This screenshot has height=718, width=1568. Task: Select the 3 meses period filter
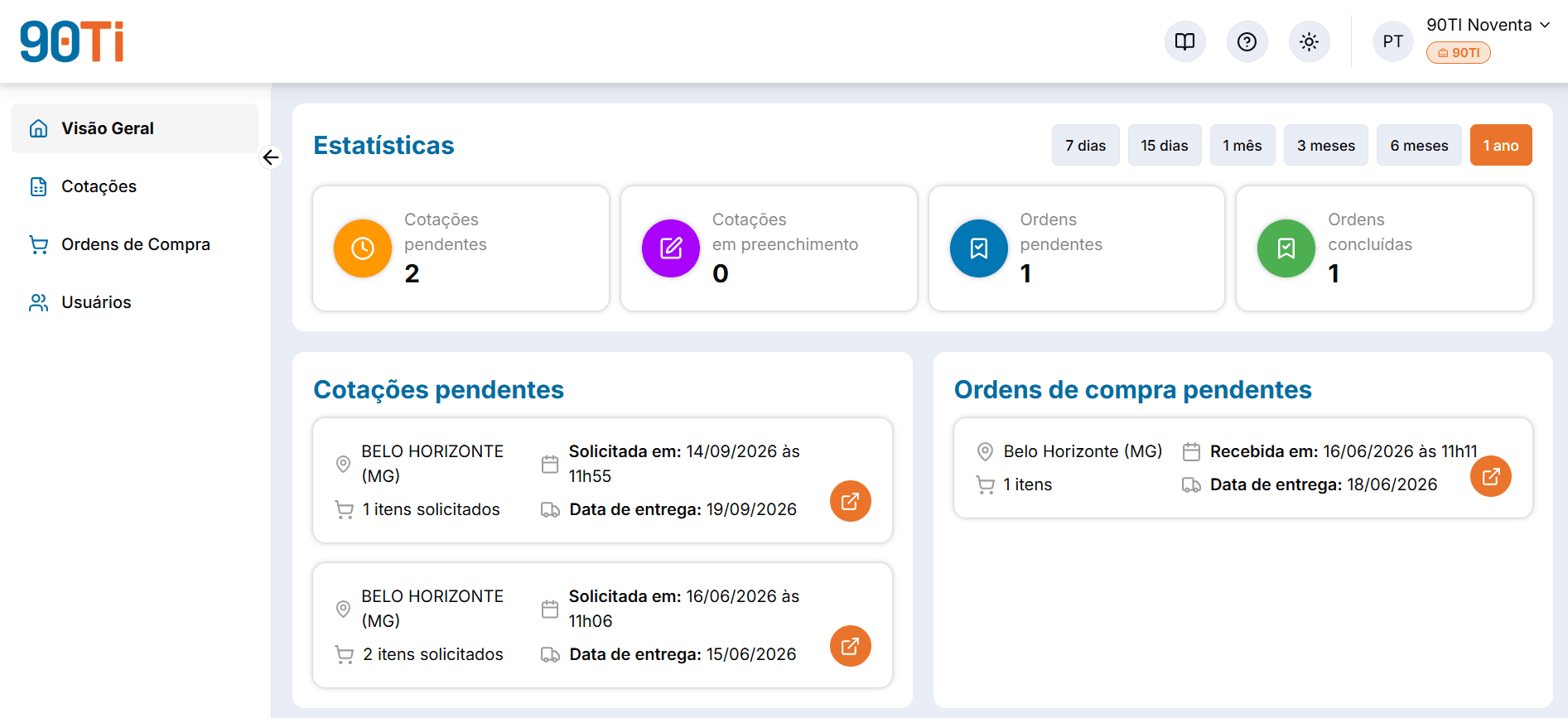point(1326,145)
